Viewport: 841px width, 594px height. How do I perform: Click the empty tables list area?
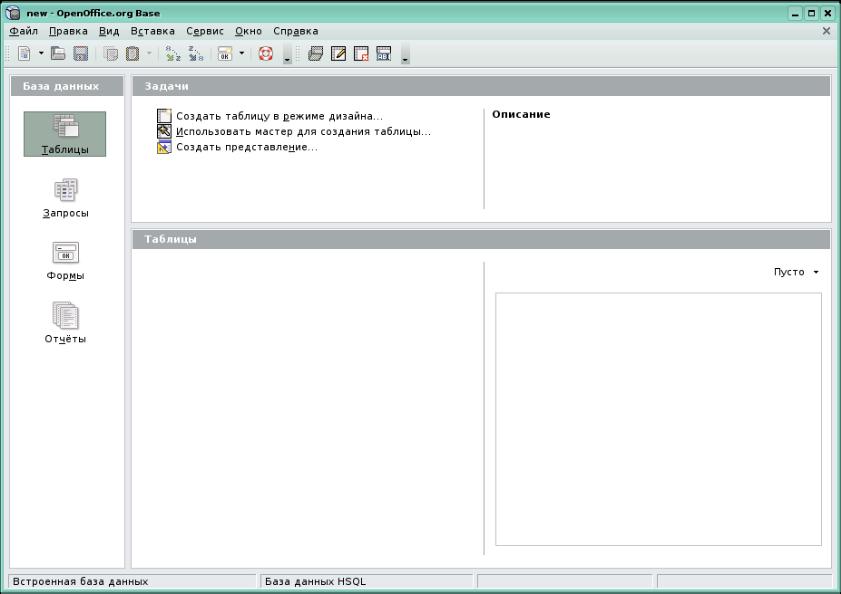point(308,408)
